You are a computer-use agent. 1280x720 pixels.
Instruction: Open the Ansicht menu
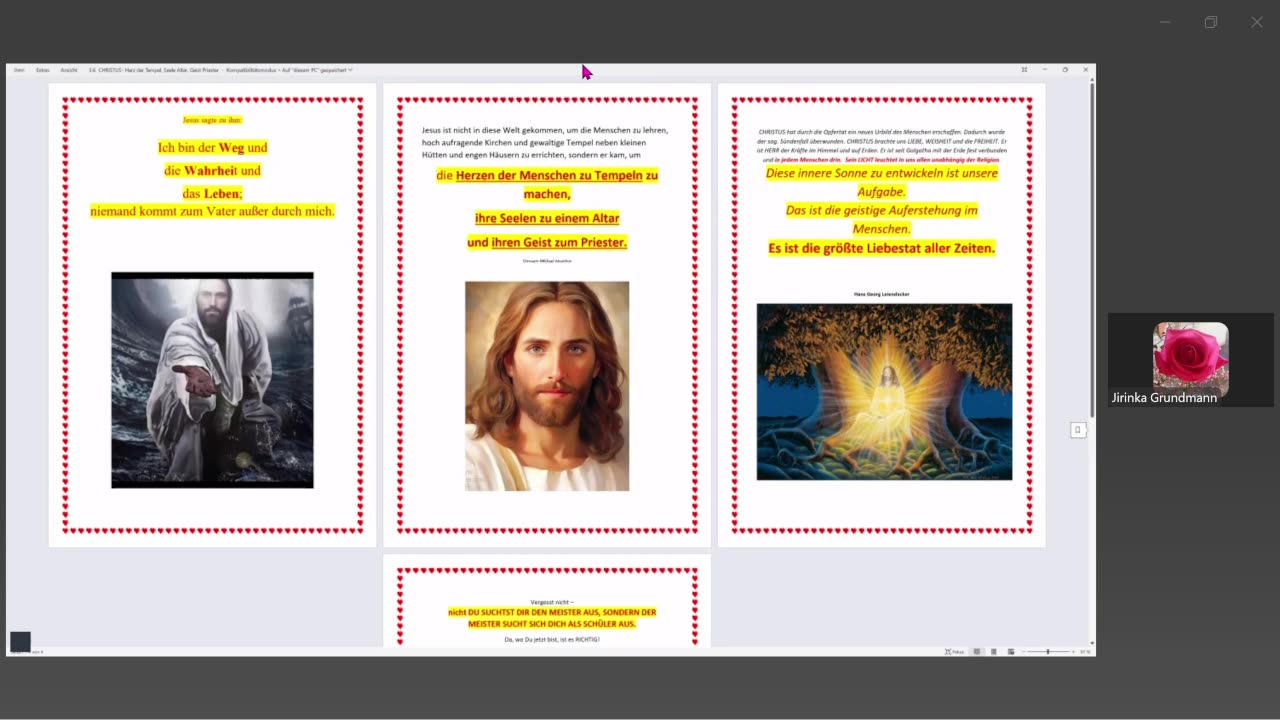click(x=69, y=70)
